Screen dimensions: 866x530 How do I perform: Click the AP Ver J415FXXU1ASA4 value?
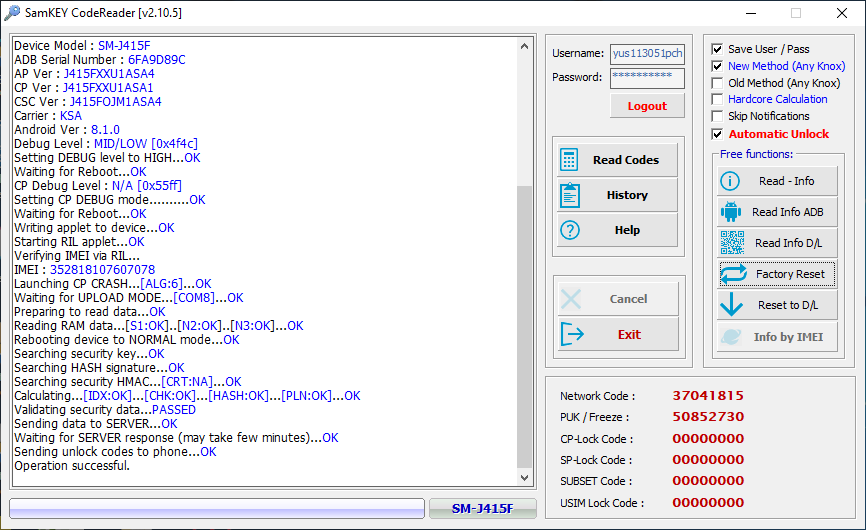click(x=109, y=74)
